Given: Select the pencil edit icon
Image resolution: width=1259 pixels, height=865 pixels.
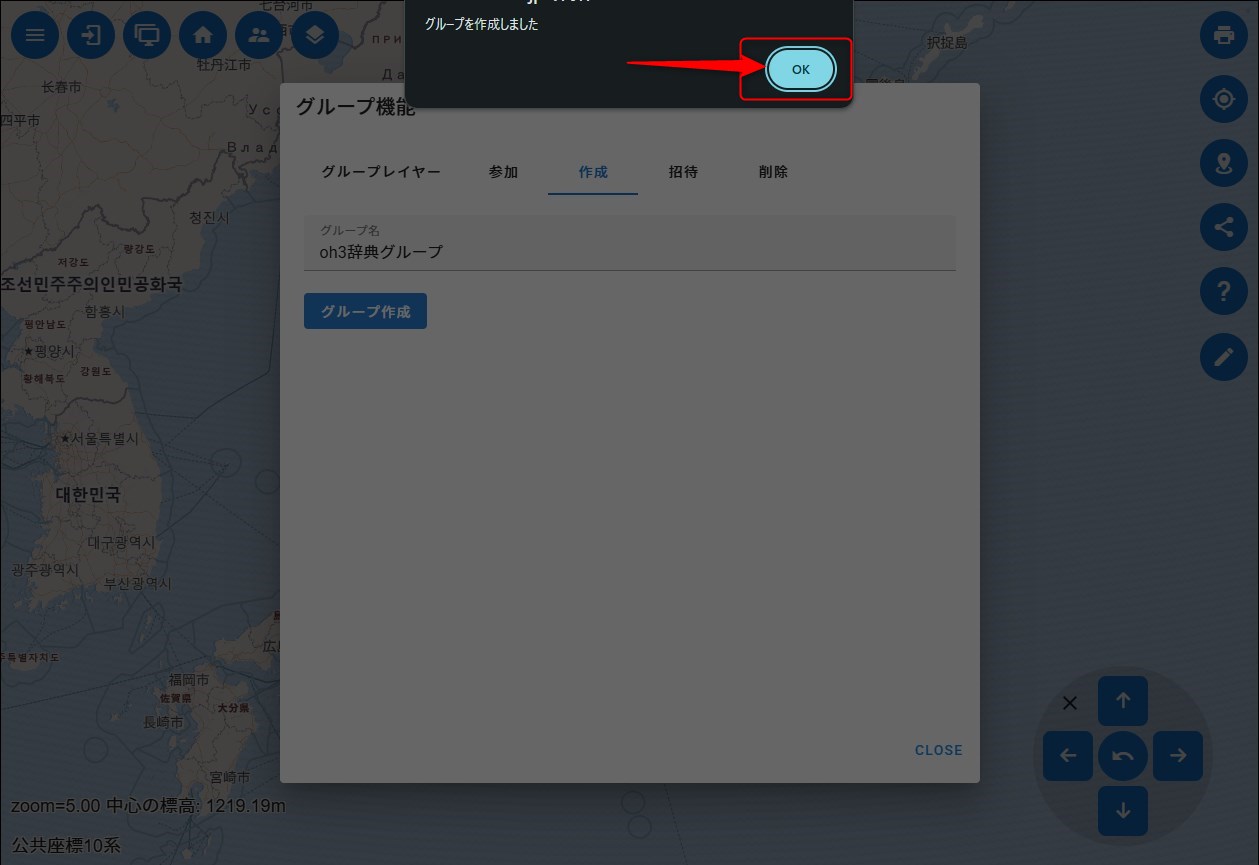Looking at the screenshot, I should coord(1223,357).
